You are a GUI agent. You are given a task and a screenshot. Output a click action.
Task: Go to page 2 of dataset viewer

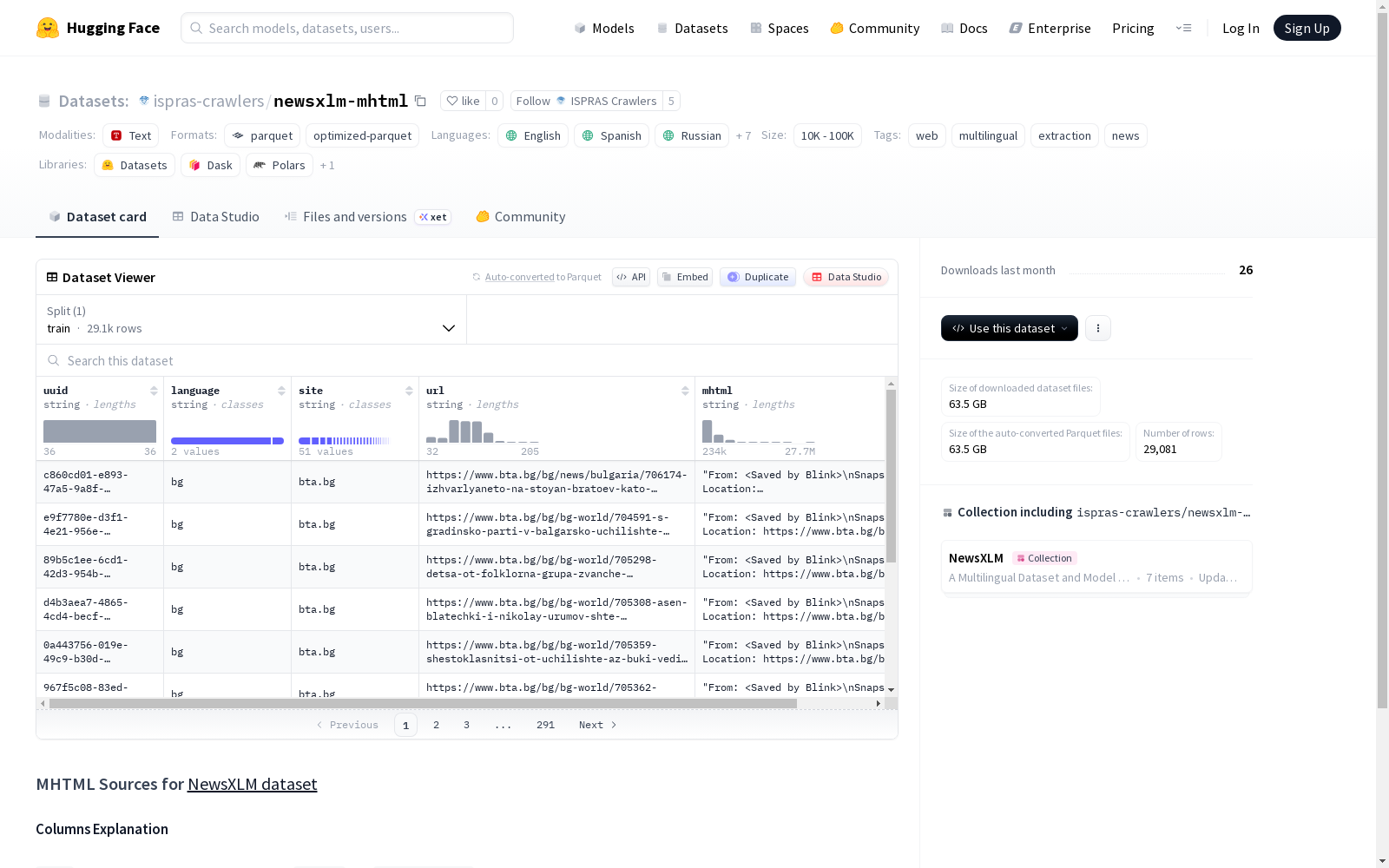(x=436, y=725)
